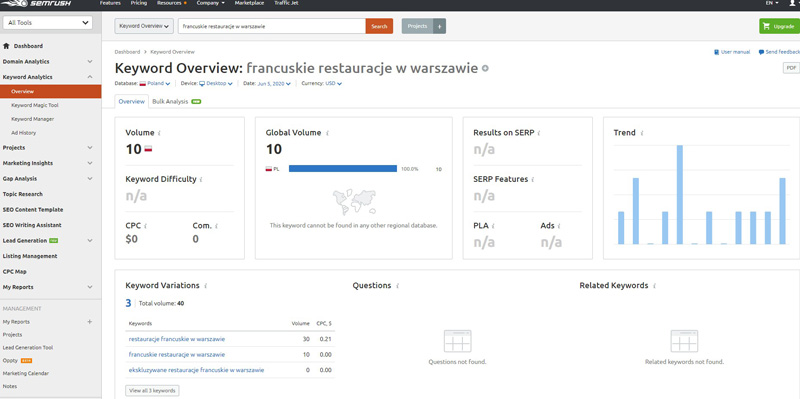800x399 pixels.
Task: Open the Features menu
Action: pyautogui.click(x=110, y=3)
